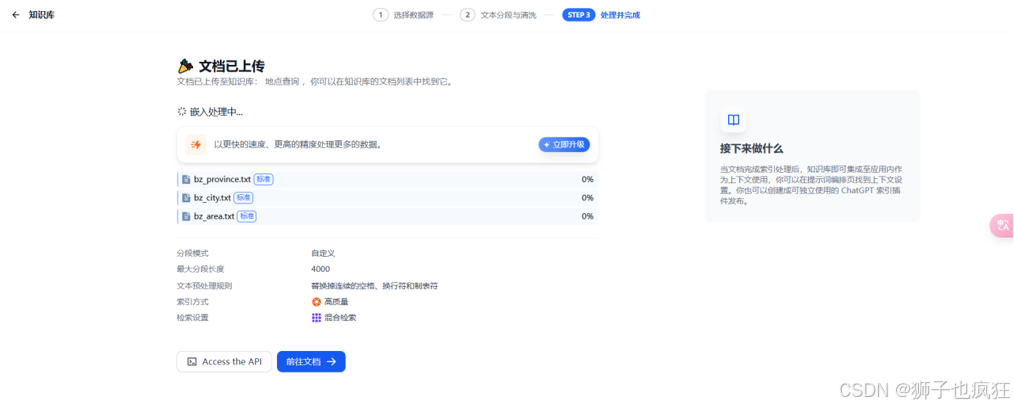Click the 标准 badge on bz_province.txt

point(263,179)
